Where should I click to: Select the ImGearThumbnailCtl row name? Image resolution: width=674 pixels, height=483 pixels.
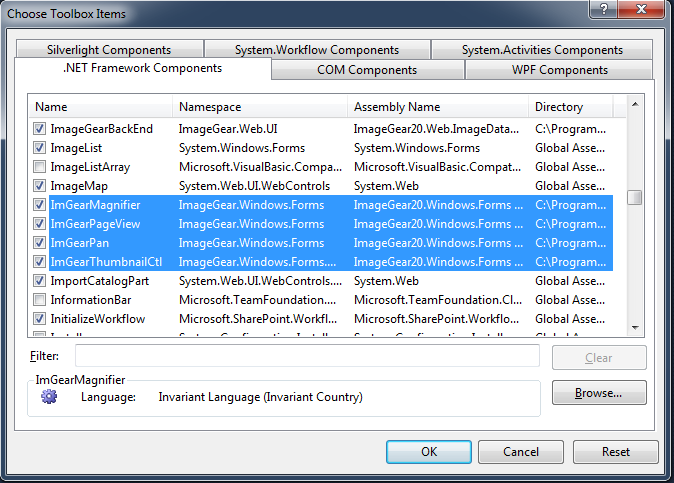point(106,262)
